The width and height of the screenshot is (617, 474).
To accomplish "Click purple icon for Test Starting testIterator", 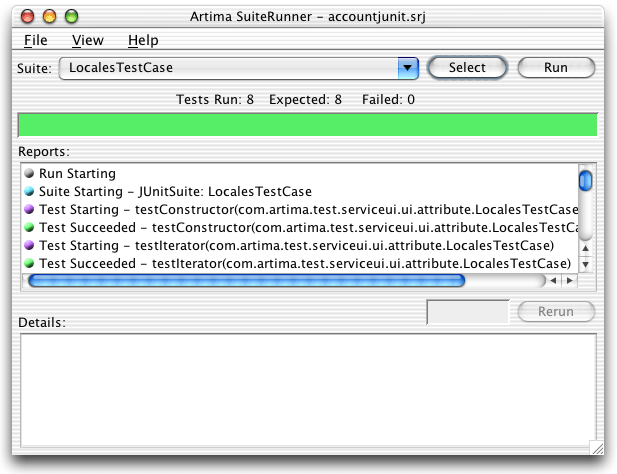I will pos(29,245).
